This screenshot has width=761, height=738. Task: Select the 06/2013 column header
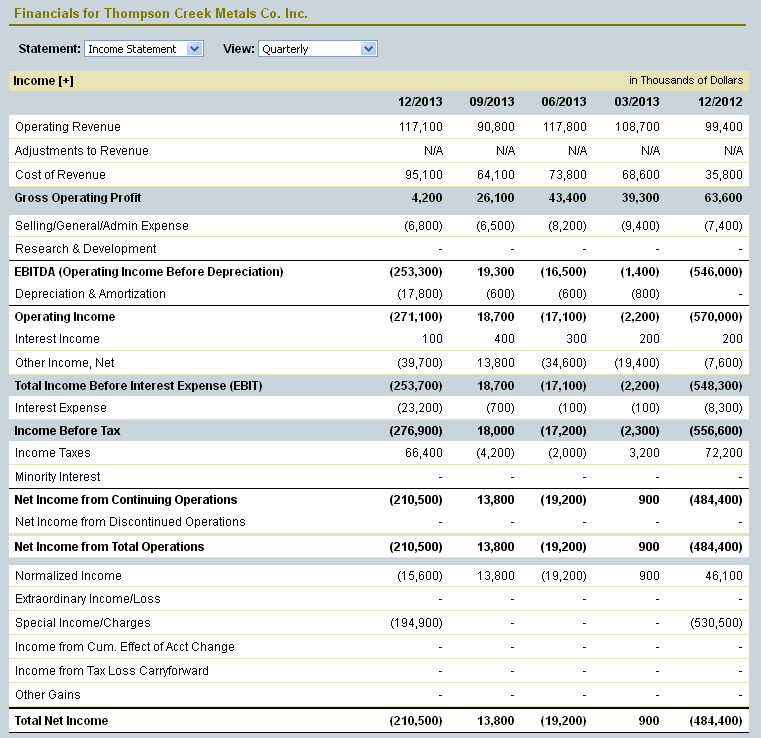pos(564,102)
